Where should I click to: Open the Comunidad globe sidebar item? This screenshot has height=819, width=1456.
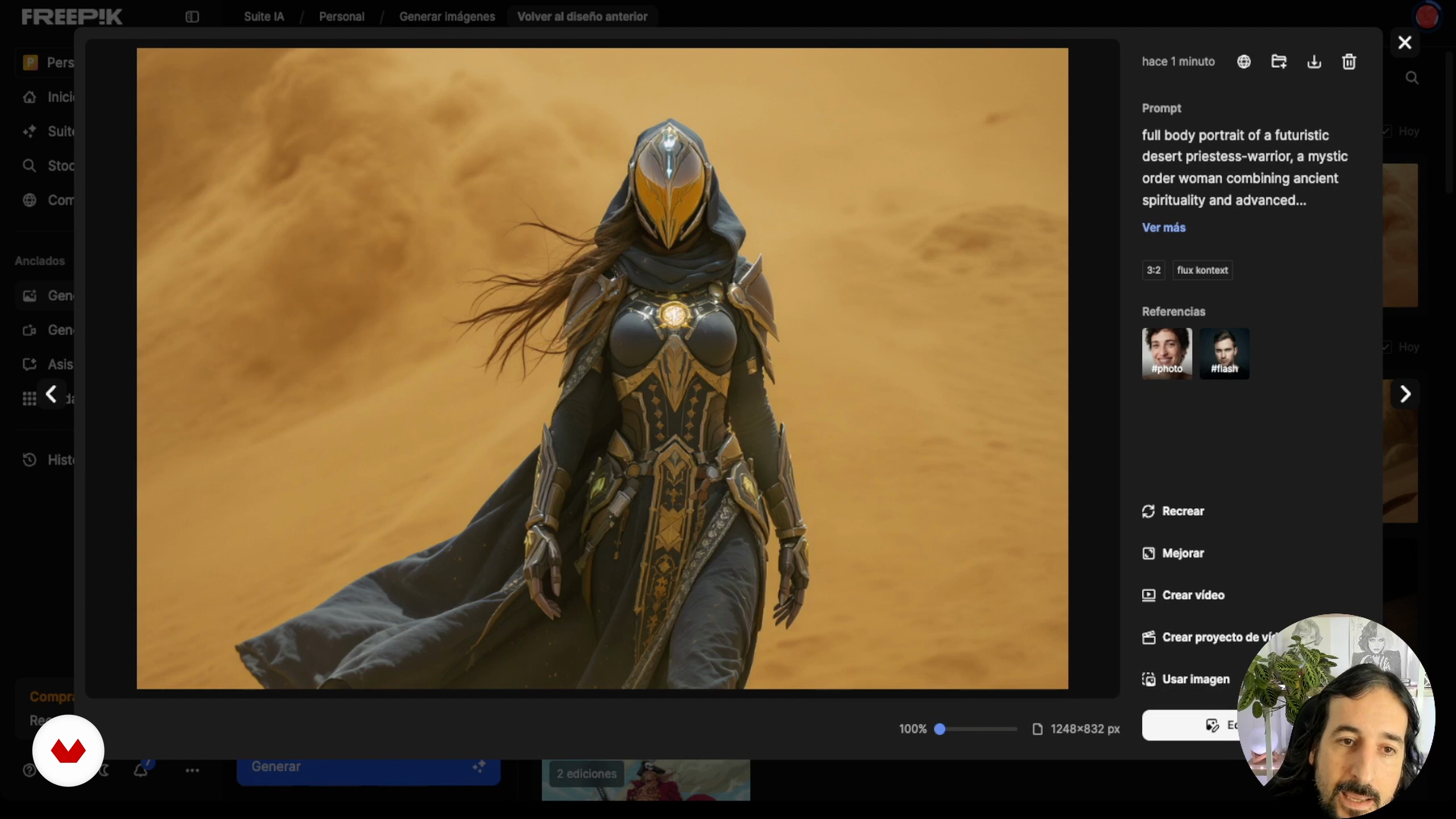48,200
